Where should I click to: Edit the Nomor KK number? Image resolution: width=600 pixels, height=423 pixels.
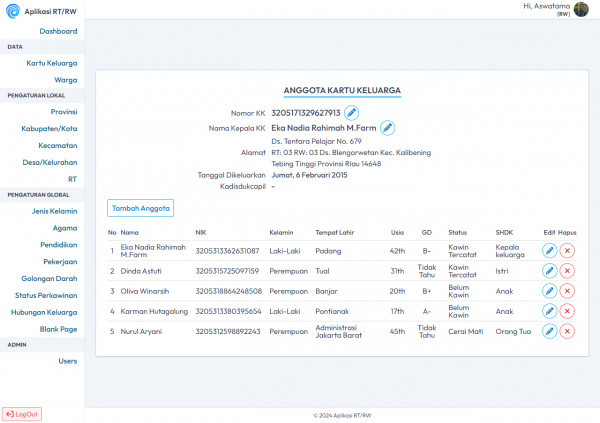click(351, 113)
